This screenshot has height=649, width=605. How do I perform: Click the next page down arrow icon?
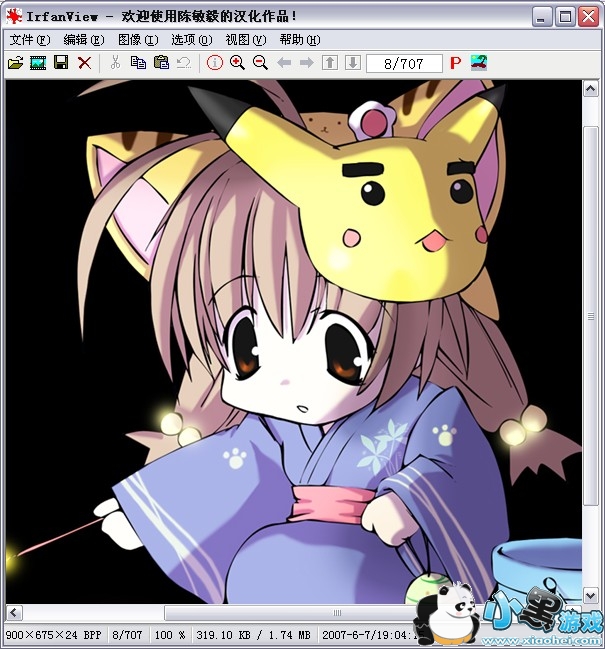353,63
